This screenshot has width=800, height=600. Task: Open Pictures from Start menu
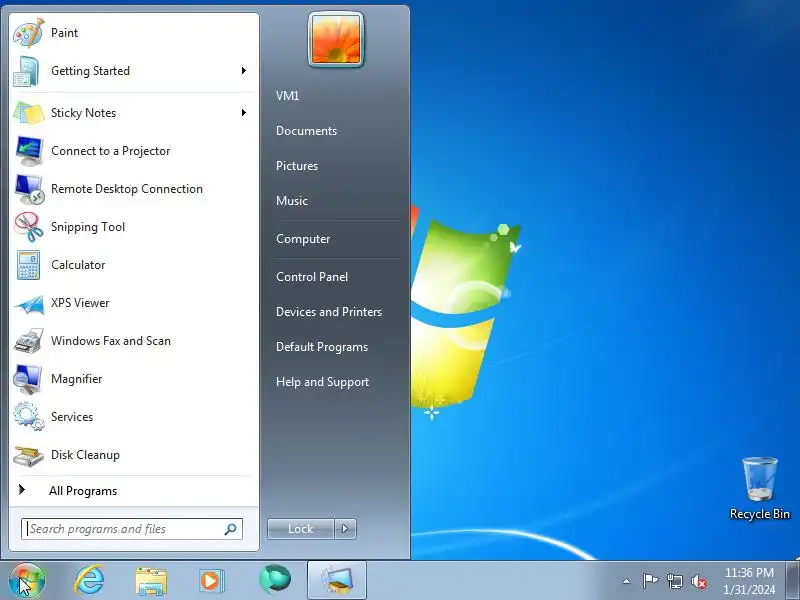click(297, 166)
